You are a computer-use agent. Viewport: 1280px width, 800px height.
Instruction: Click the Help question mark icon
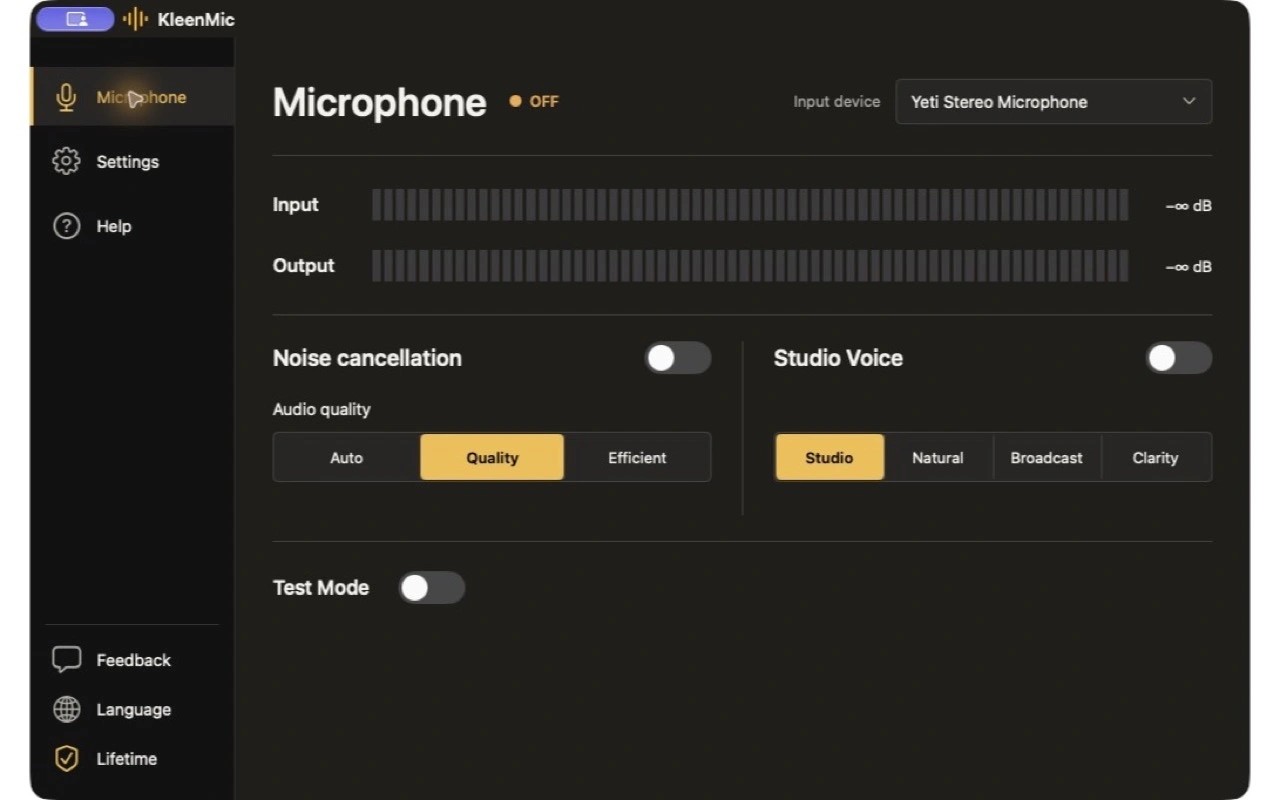coord(66,226)
